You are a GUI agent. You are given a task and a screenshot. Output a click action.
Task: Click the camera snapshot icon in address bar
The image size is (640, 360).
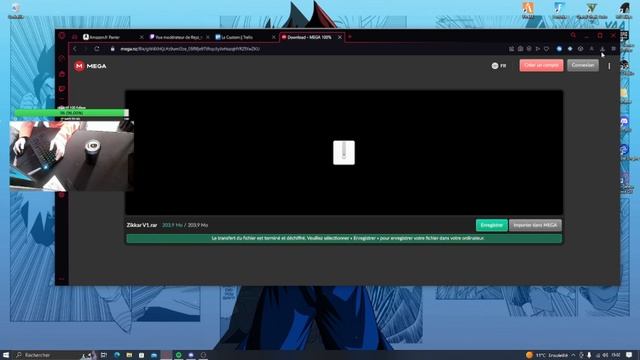point(520,49)
